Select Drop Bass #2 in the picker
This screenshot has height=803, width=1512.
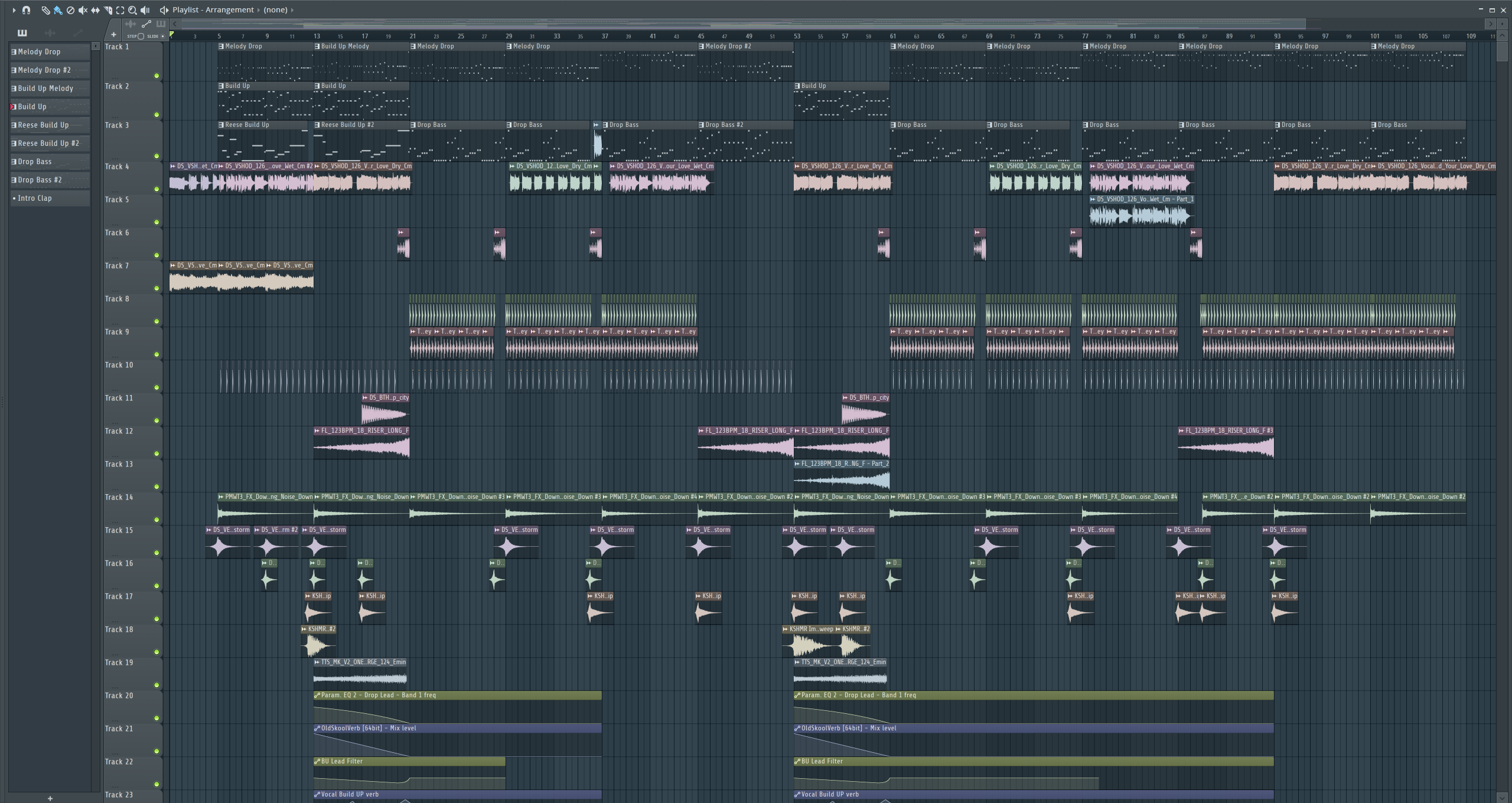50,180
